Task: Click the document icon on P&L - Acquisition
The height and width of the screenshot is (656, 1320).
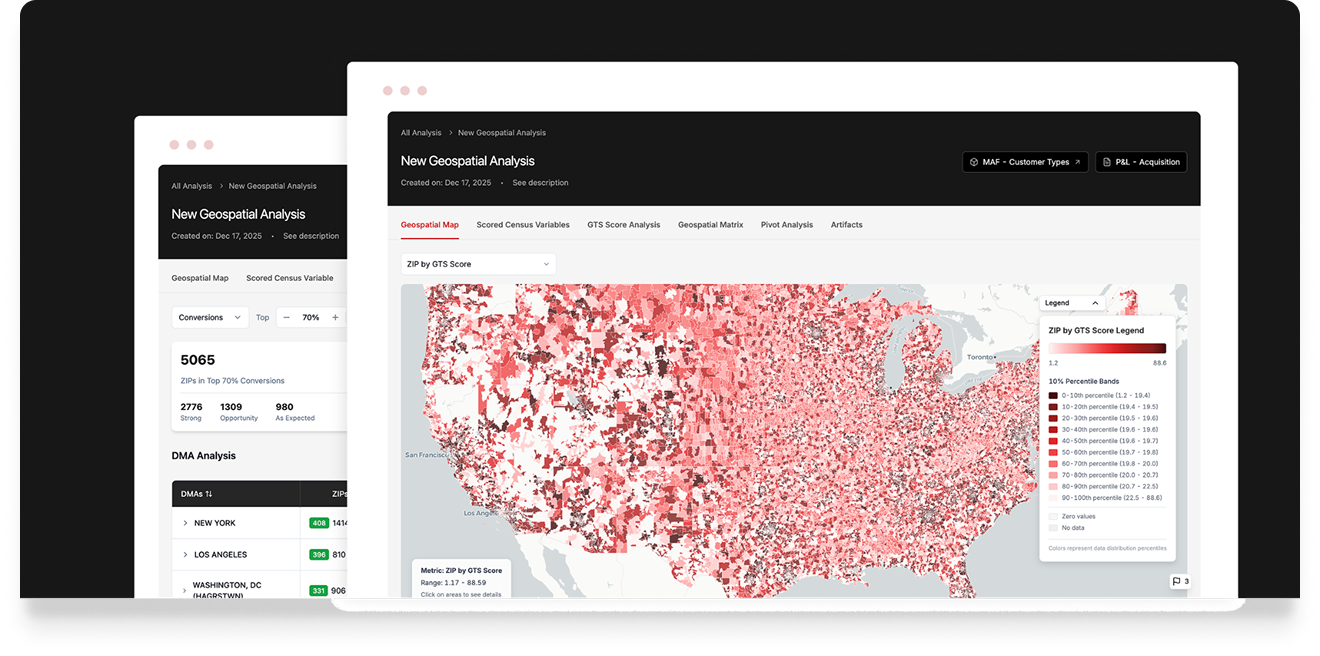Action: (x=1107, y=162)
